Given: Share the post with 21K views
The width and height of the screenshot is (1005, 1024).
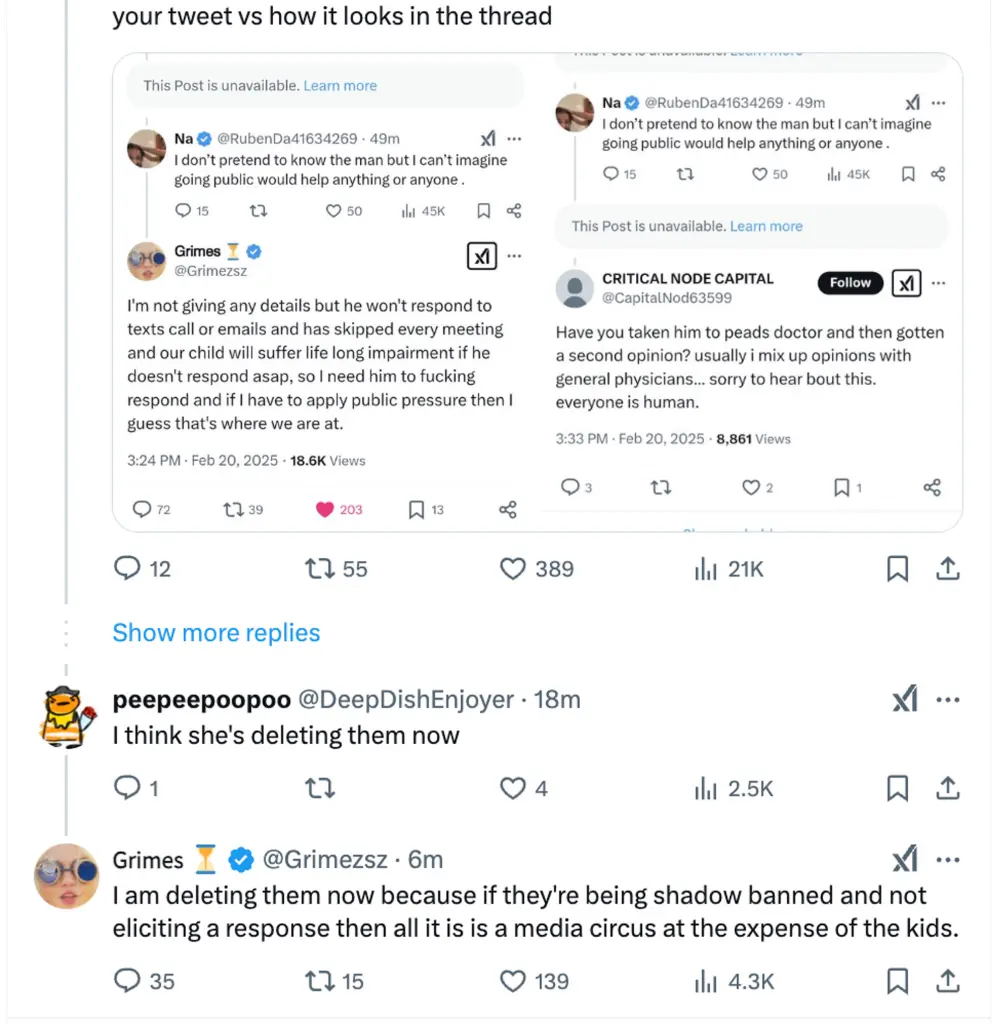Looking at the screenshot, I should [947, 569].
